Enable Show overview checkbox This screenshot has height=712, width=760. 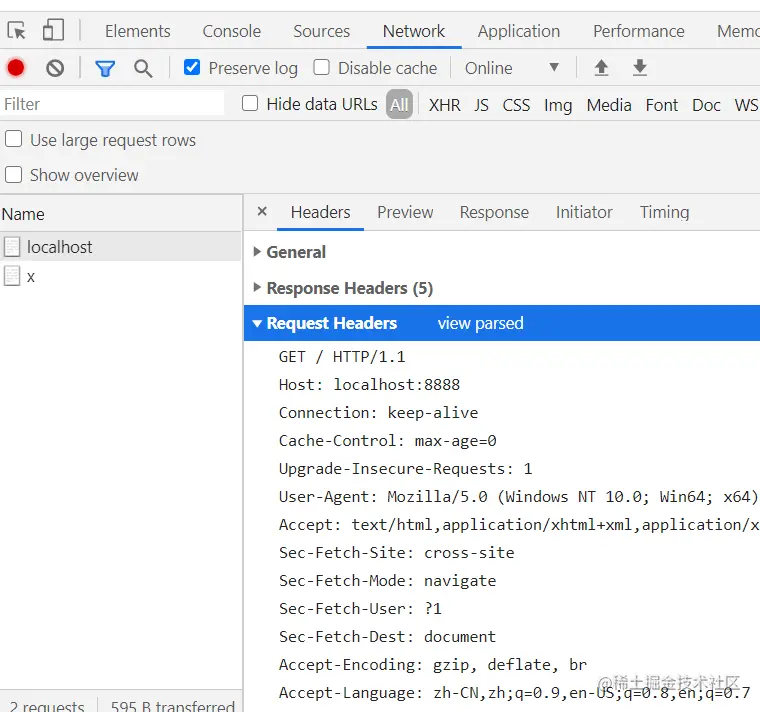tap(14, 174)
